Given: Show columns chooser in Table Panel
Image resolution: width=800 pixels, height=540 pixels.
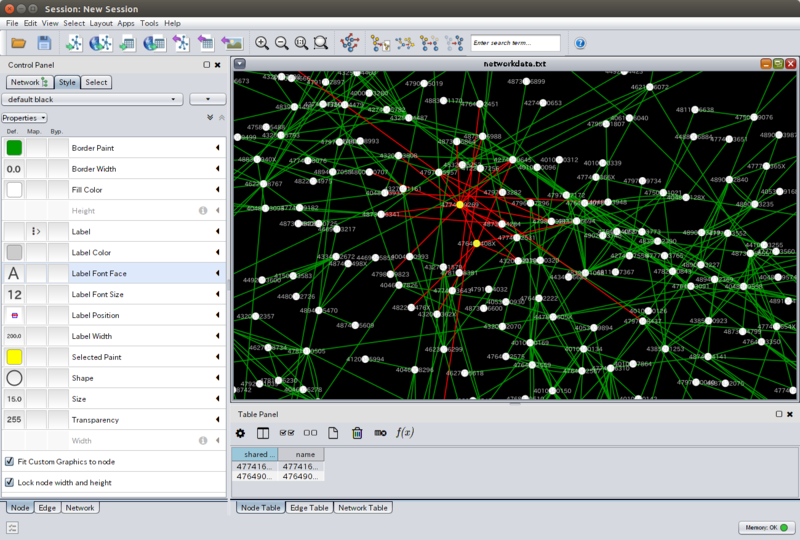Looking at the screenshot, I should [x=263, y=433].
